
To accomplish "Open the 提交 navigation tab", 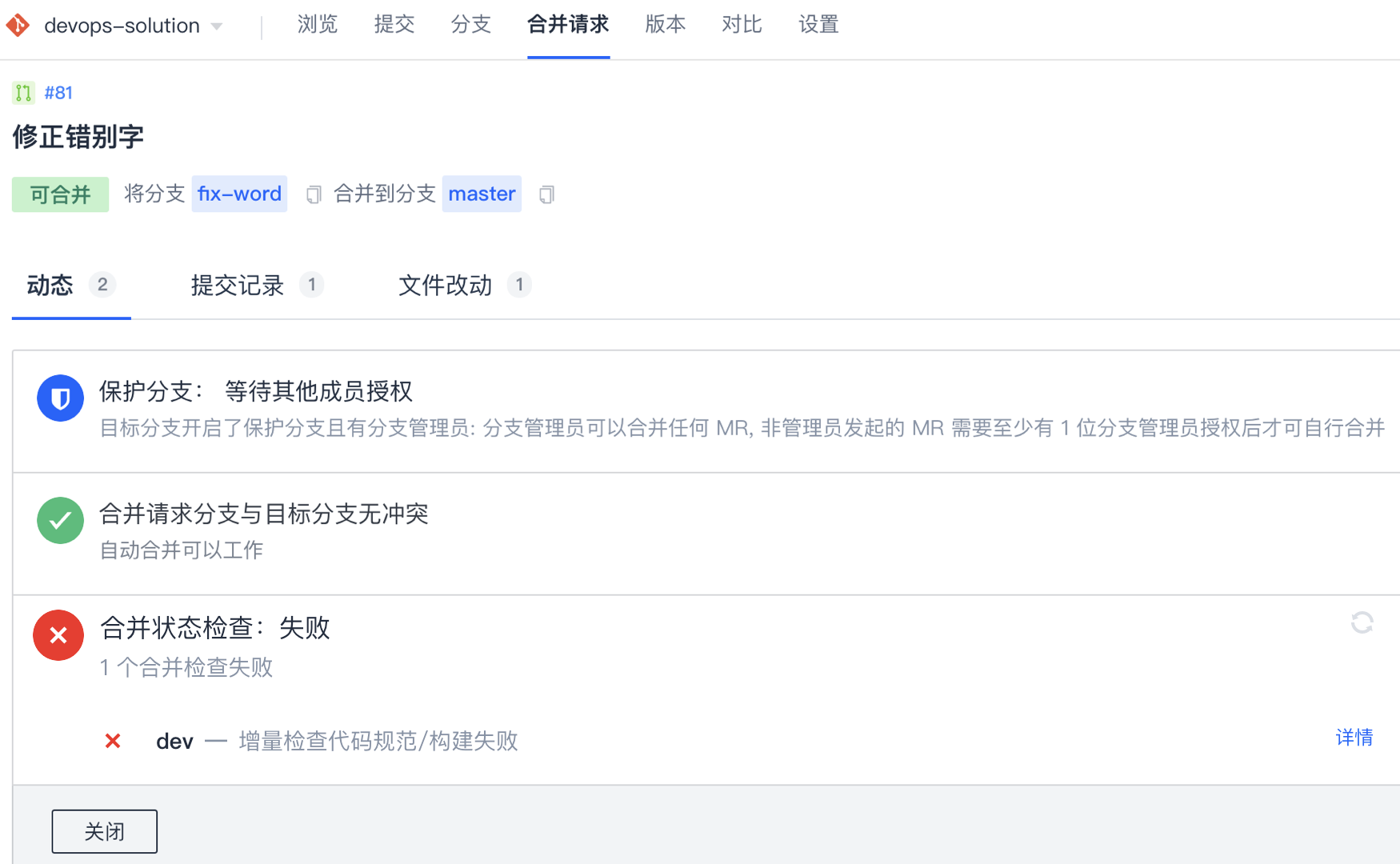I will pos(394,25).
